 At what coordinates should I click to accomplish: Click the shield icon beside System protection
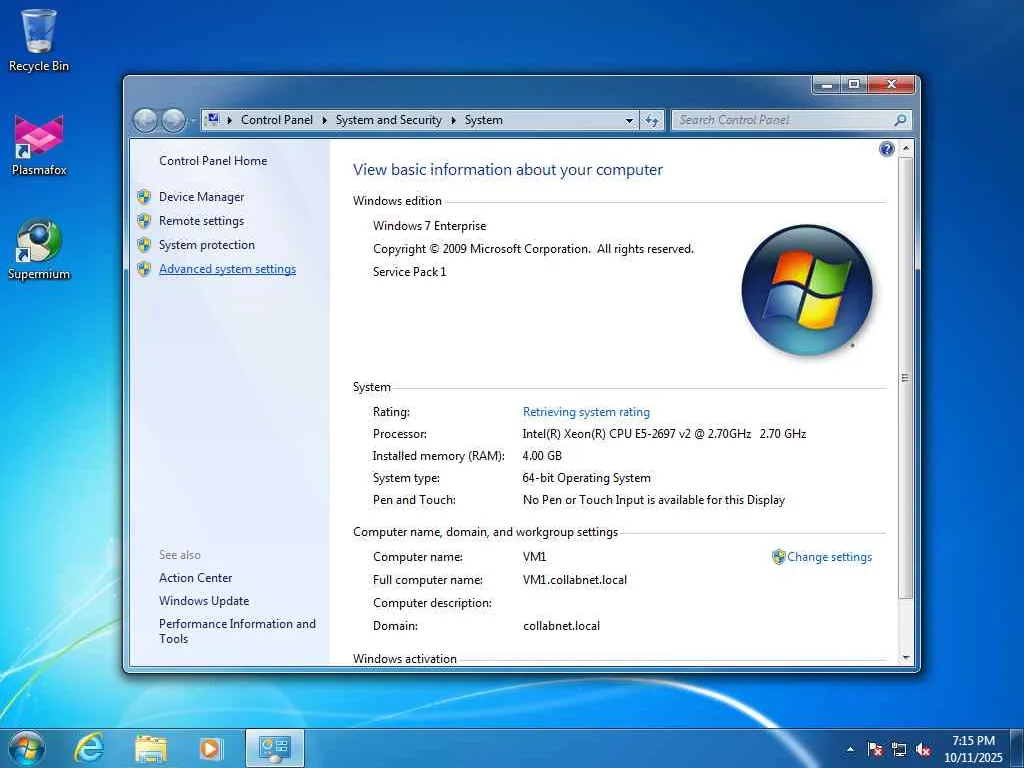[144, 245]
